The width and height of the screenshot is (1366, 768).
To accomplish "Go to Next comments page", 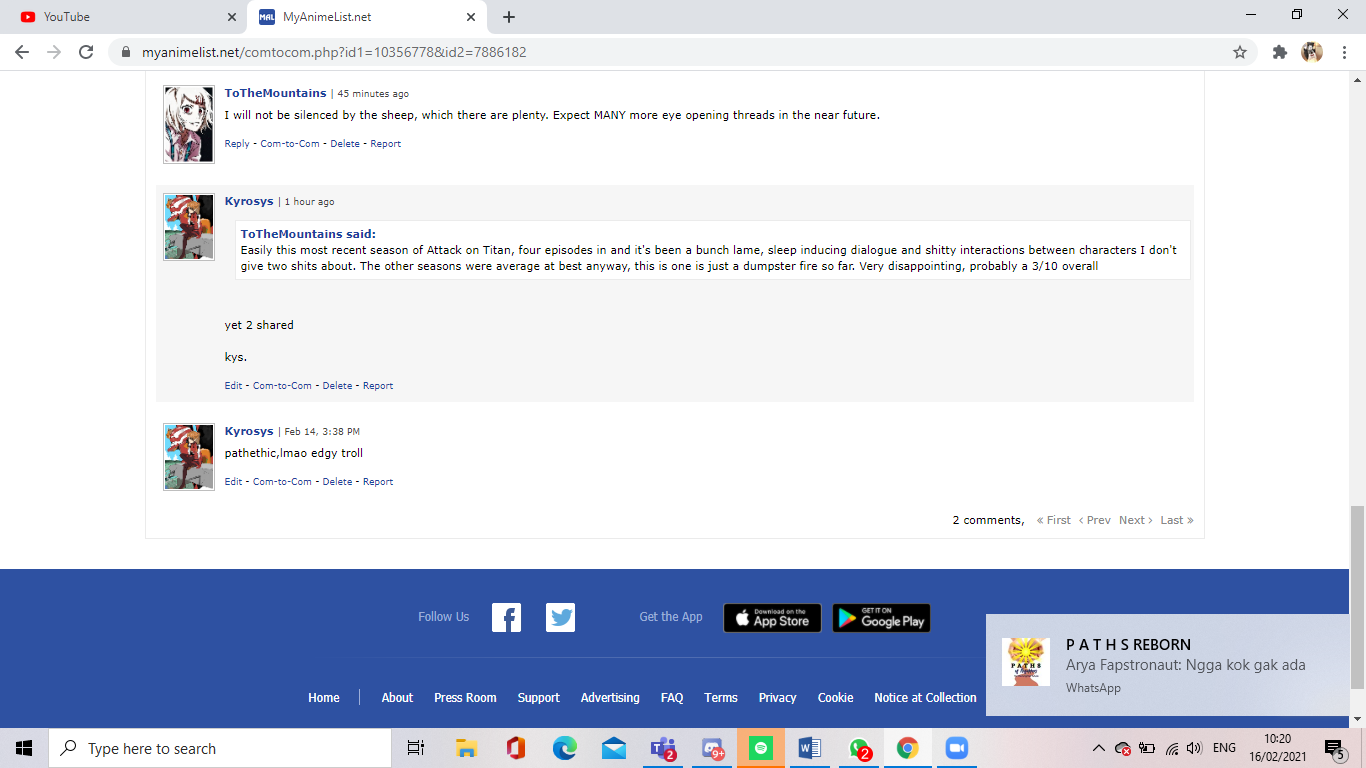I will [x=1135, y=520].
